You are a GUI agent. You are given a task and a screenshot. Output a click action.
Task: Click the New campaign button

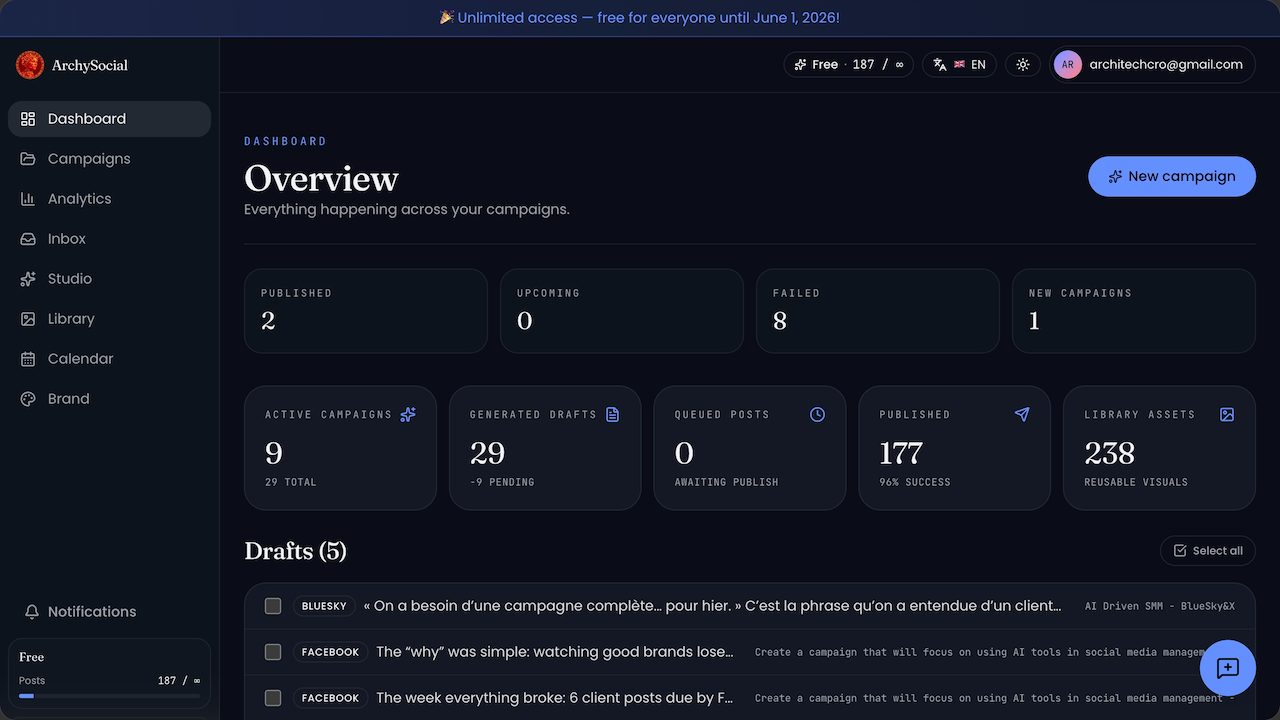click(1172, 176)
